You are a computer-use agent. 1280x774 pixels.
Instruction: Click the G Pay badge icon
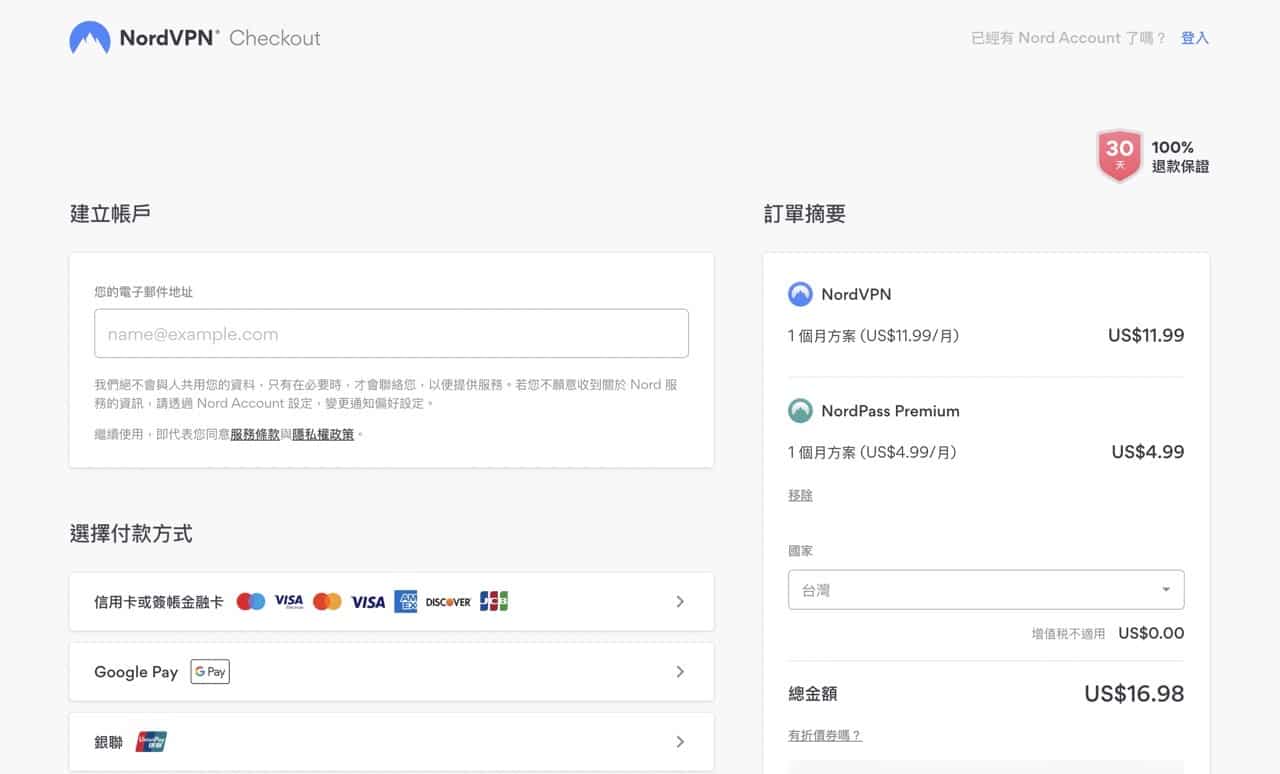click(x=210, y=672)
